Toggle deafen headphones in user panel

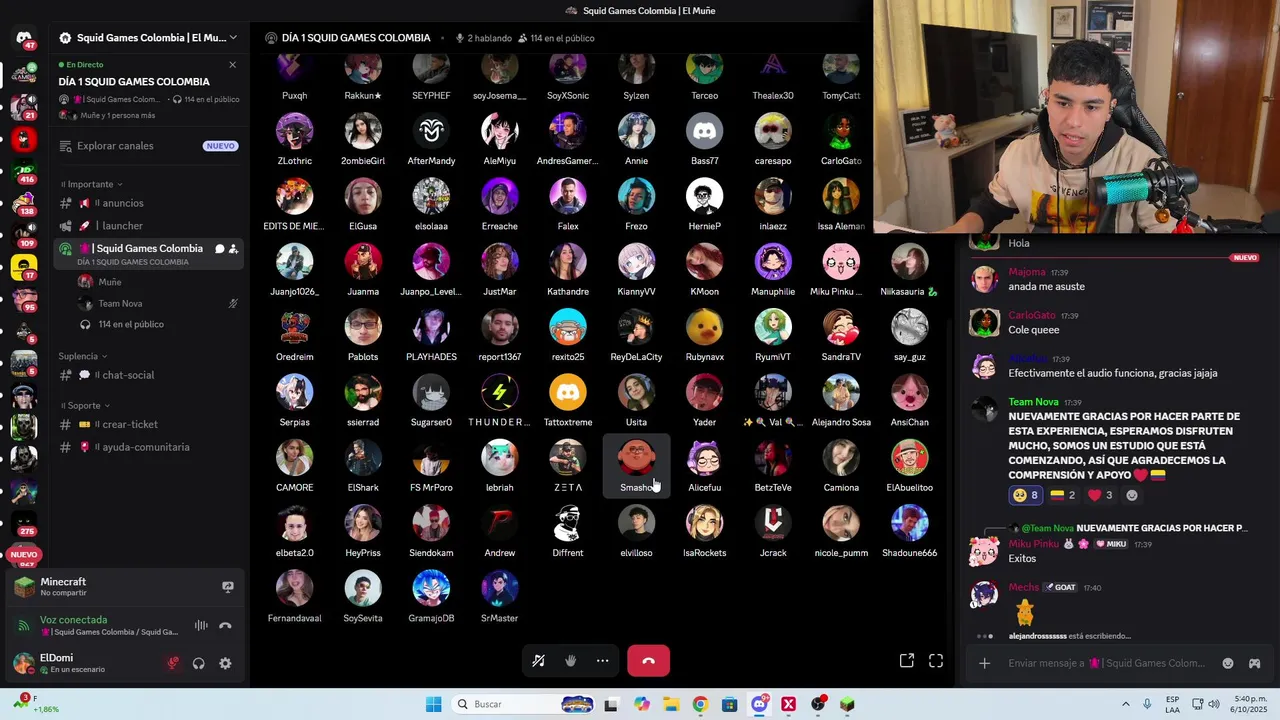click(199, 663)
